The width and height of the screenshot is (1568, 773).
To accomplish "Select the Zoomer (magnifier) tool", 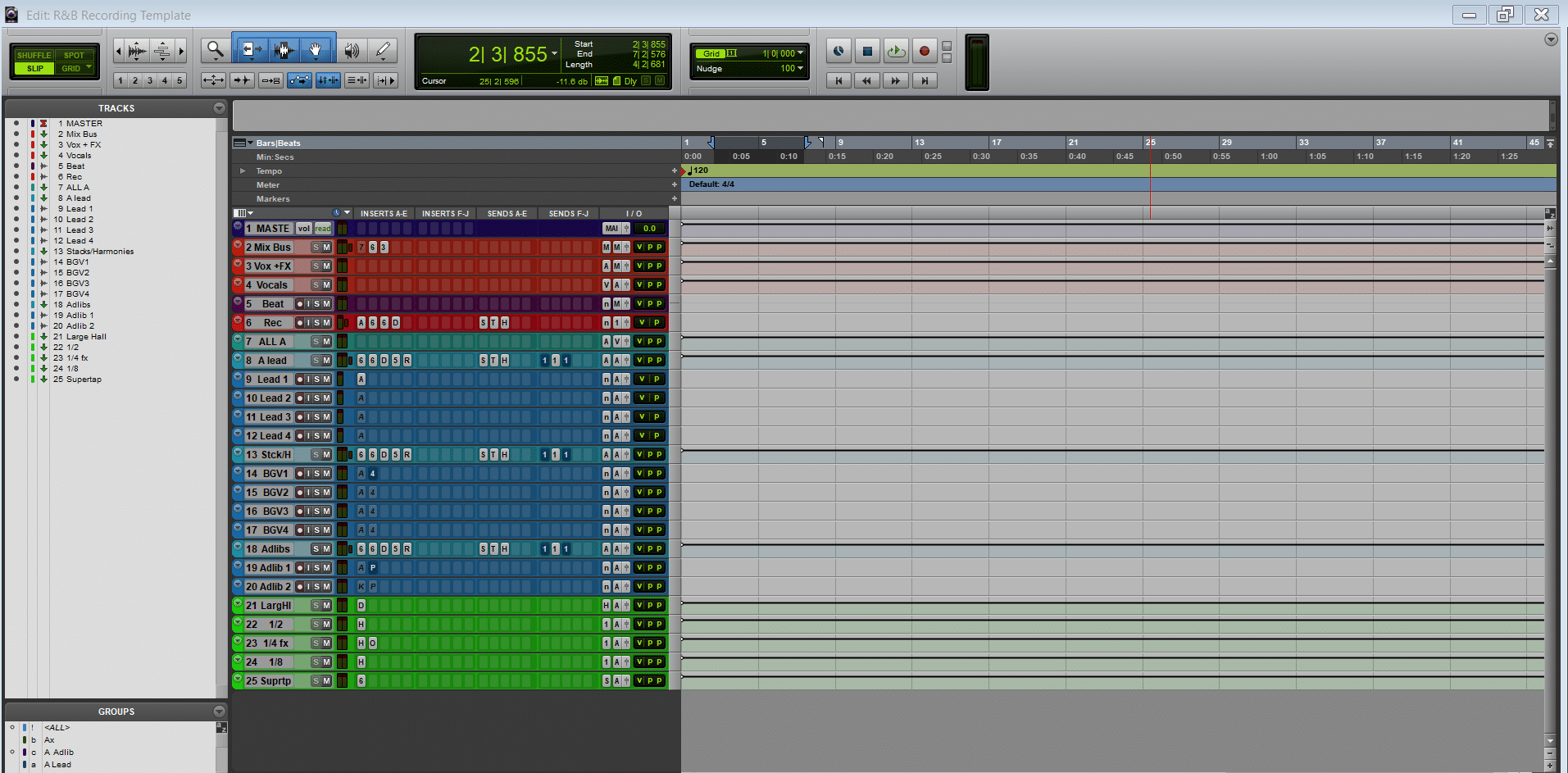I will (x=215, y=51).
